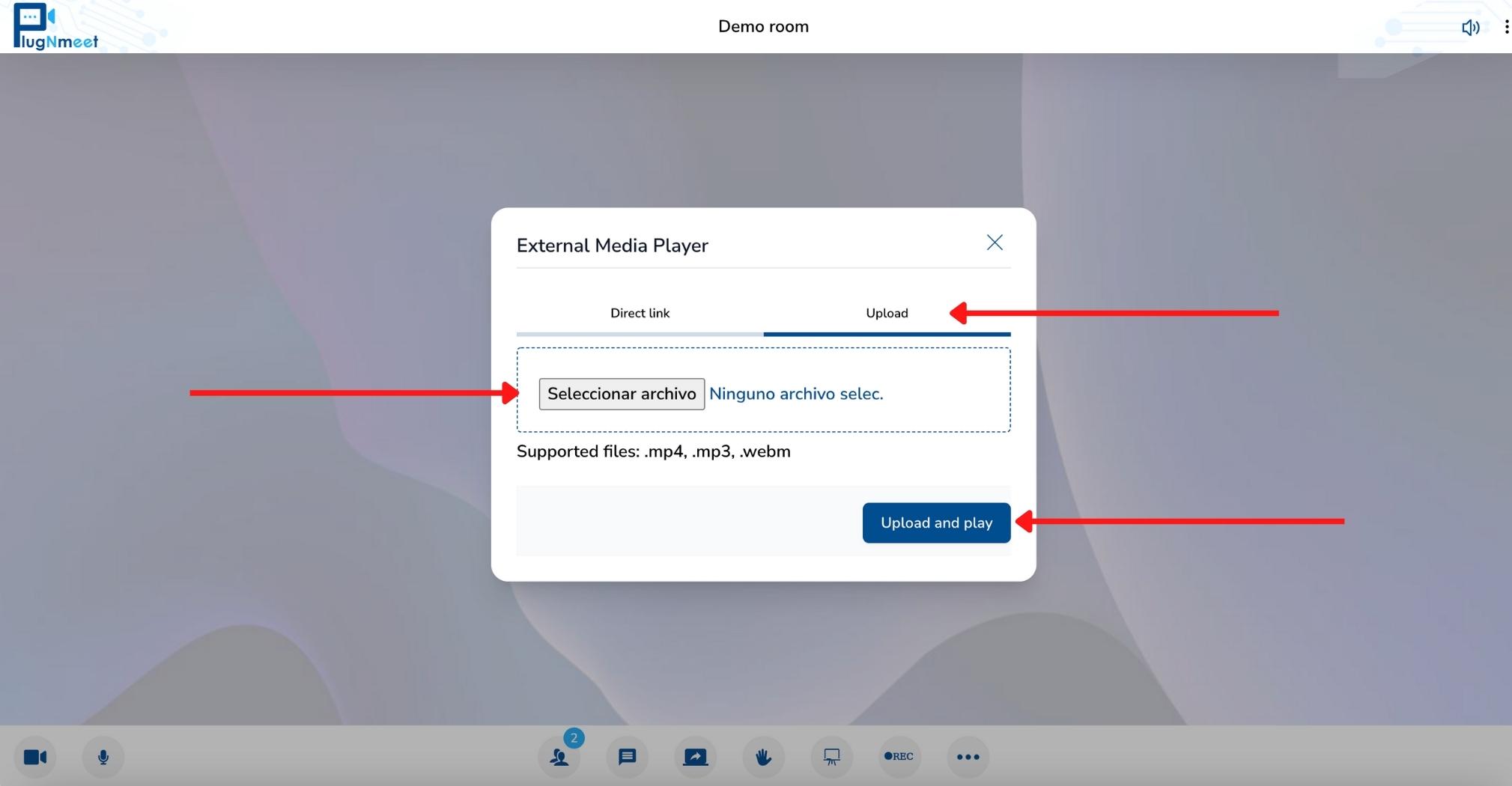Open the vertical dots header menu
Screen dimensions: 1512x786
1506,27
